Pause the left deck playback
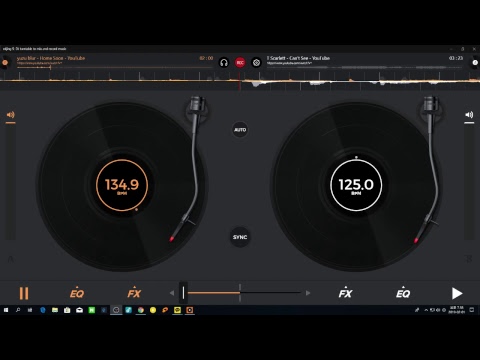The image size is (480, 360). tap(24, 293)
